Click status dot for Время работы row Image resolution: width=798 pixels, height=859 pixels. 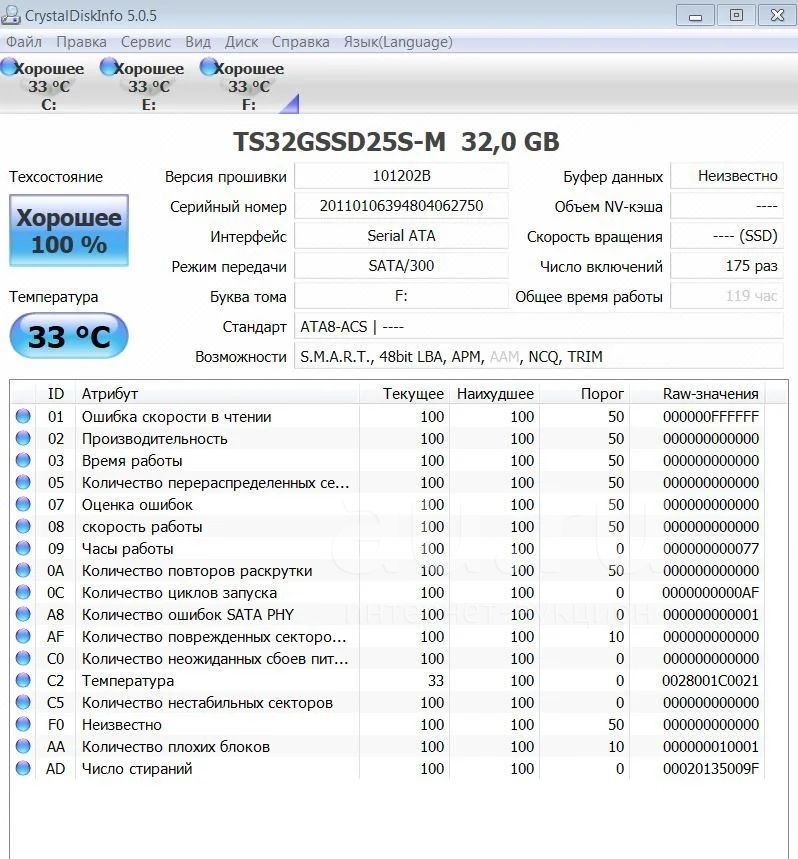point(23,460)
